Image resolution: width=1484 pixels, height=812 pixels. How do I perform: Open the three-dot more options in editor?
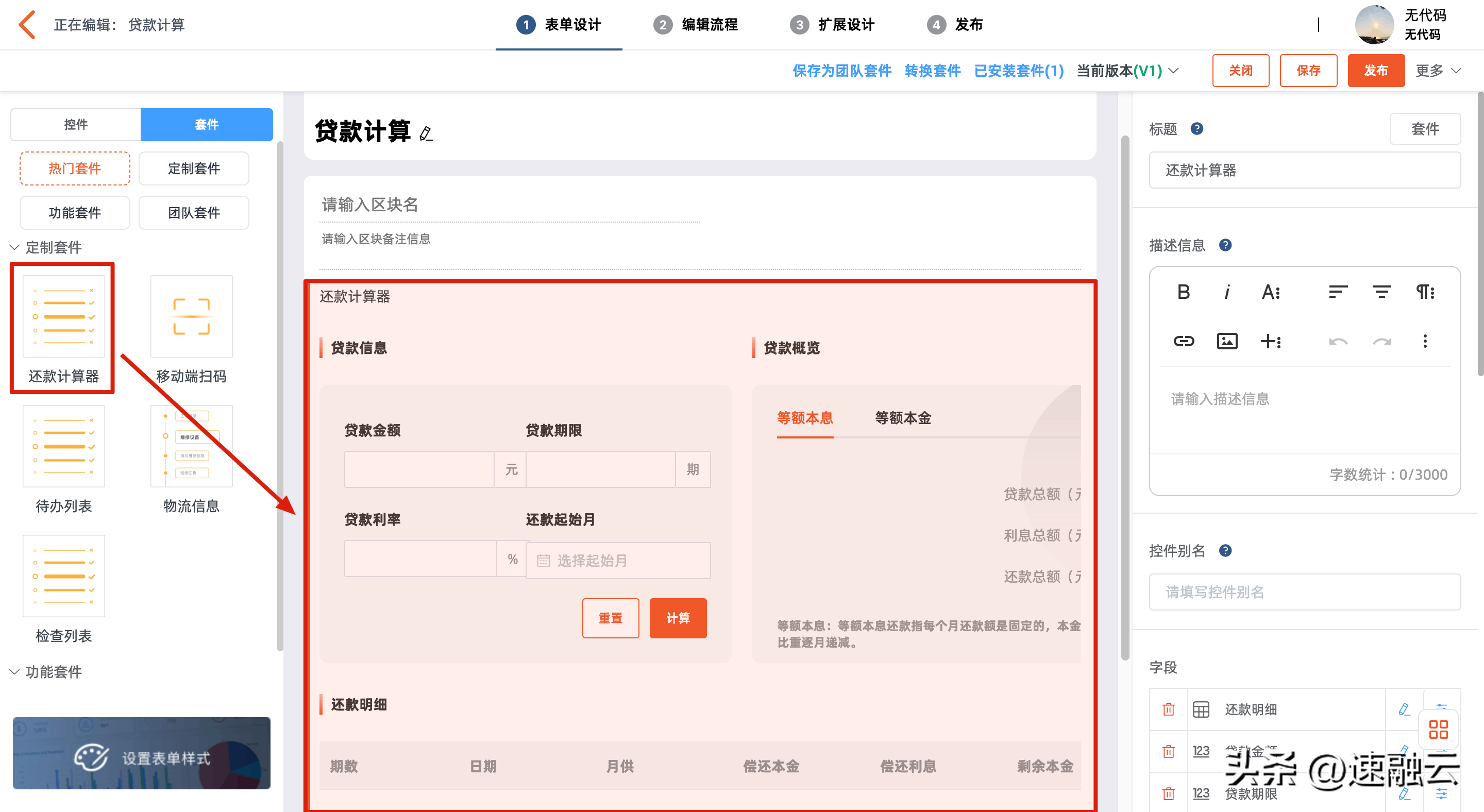1425,341
